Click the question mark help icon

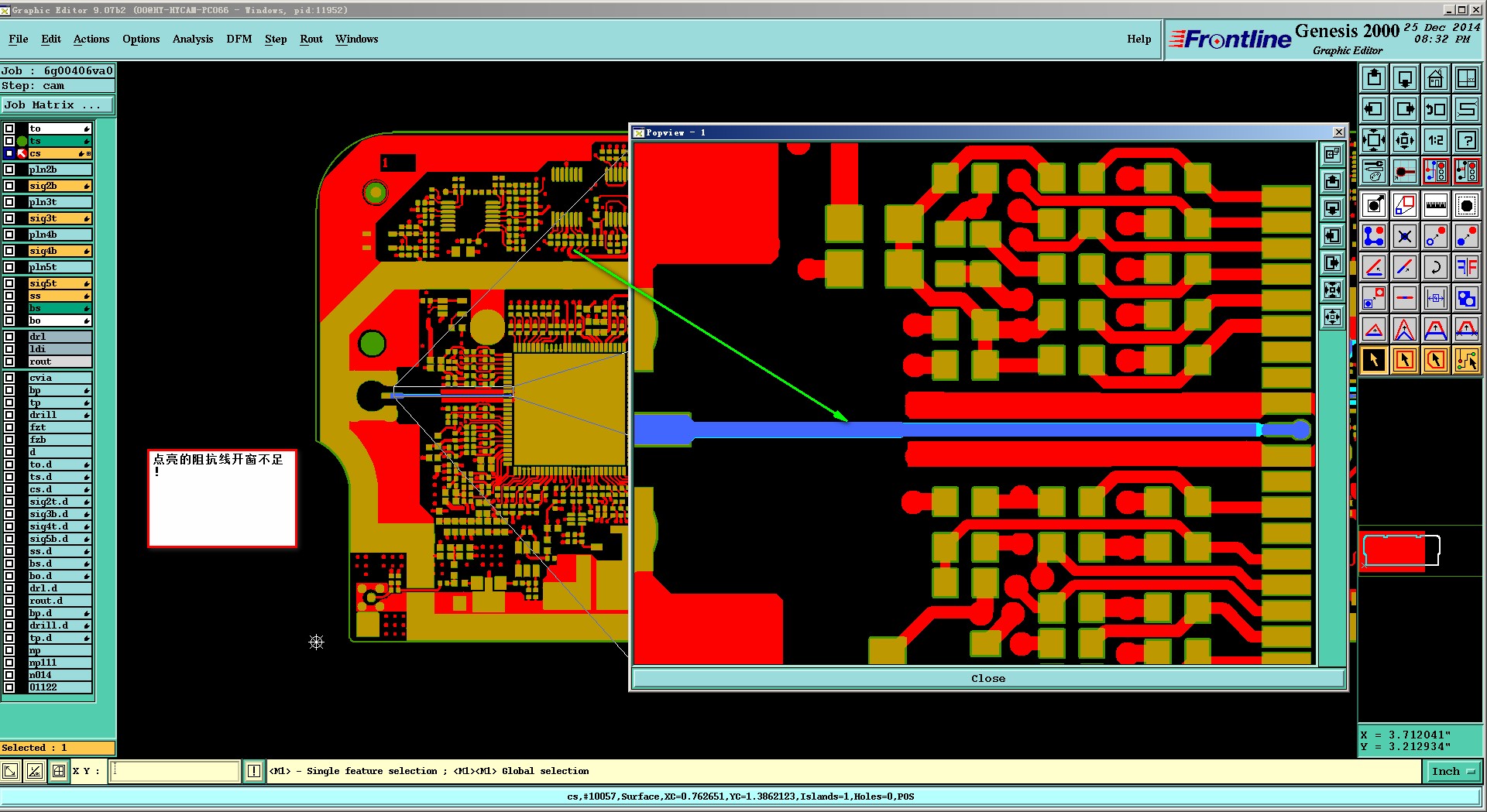pos(1466,140)
